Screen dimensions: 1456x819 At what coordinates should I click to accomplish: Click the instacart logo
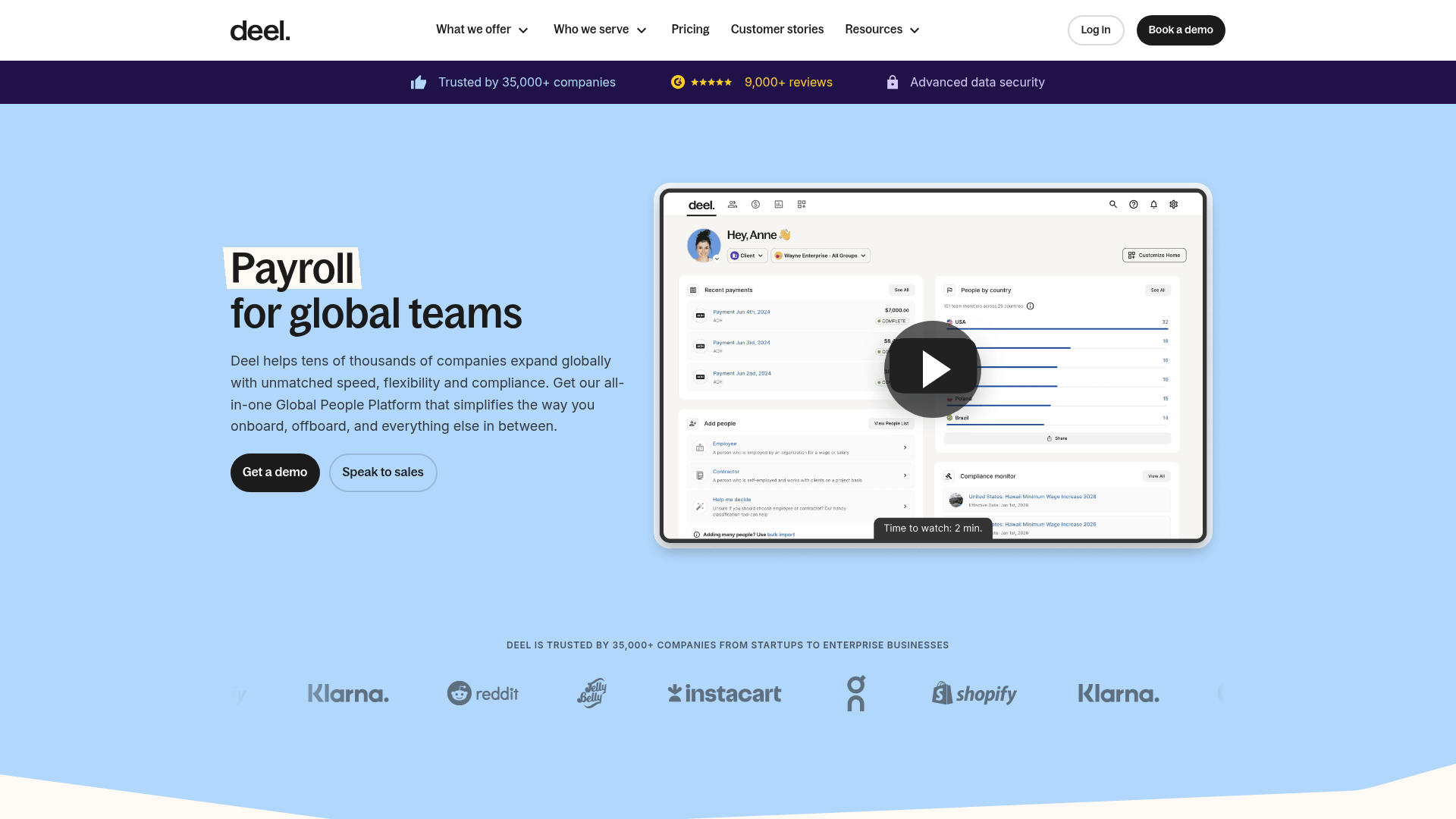[724, 693]
